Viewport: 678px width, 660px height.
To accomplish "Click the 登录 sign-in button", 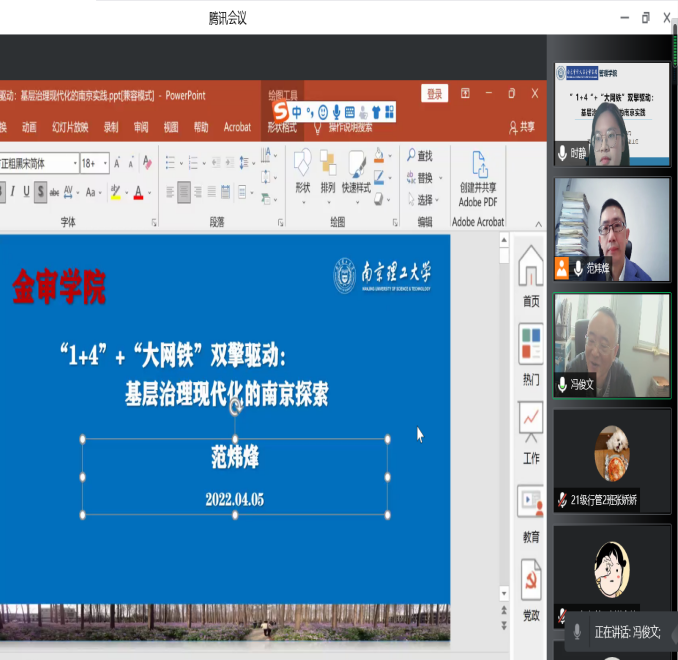I will (434, 94).
